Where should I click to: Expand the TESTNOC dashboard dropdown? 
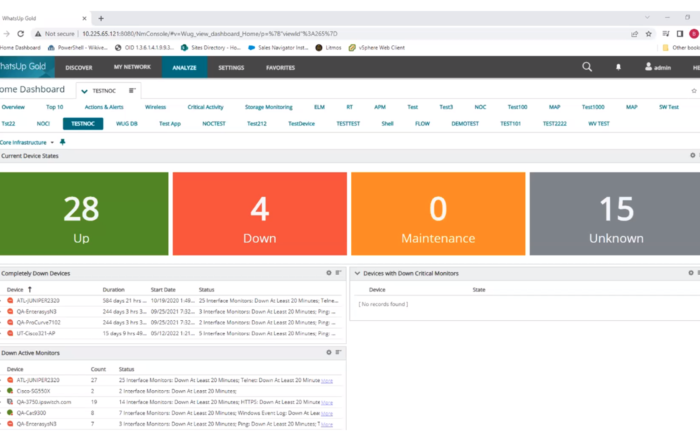coord(84,91)
